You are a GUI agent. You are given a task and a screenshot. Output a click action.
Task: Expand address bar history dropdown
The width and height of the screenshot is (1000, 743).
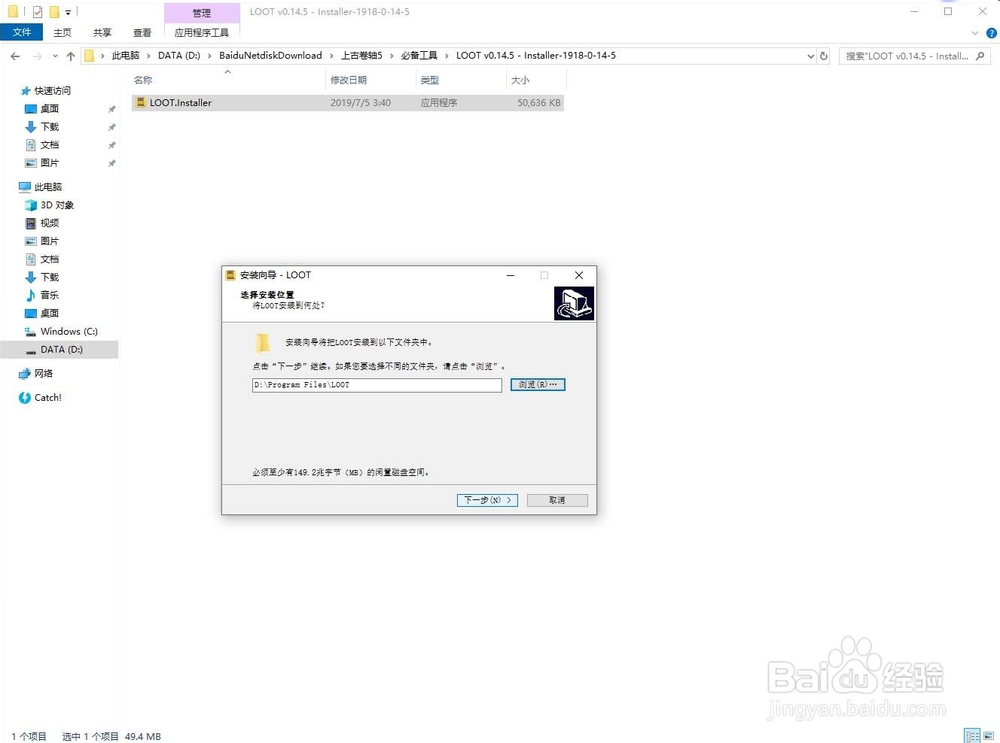tap(811, 56)
